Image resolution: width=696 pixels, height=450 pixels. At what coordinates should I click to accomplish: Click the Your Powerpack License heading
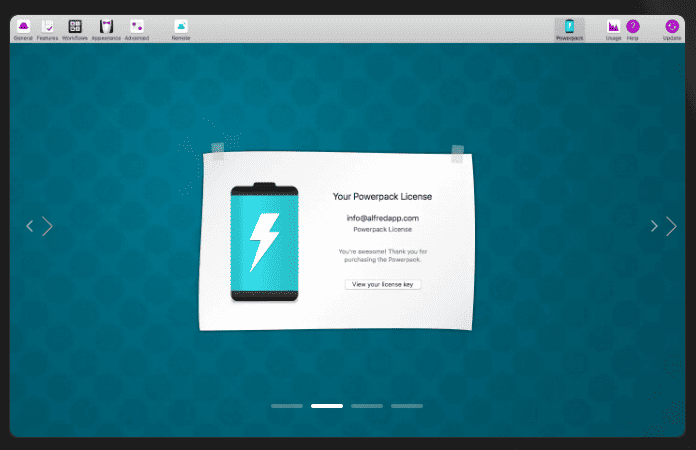coord(382,197)
